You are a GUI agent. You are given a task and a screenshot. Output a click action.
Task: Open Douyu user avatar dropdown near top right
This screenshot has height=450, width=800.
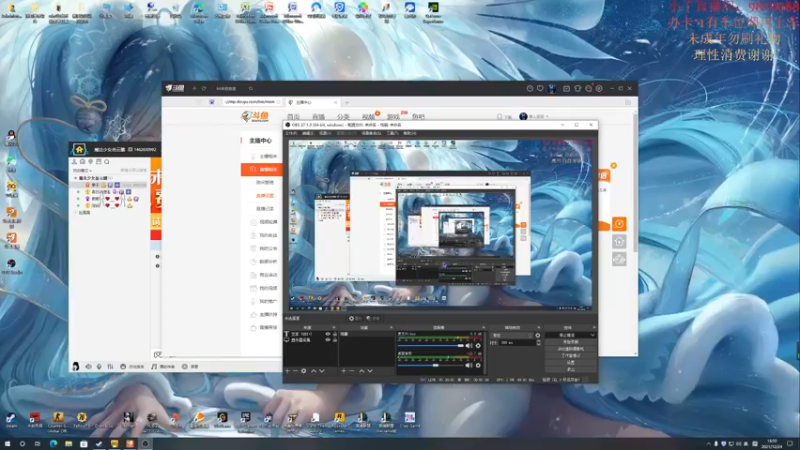click(534, 116)
